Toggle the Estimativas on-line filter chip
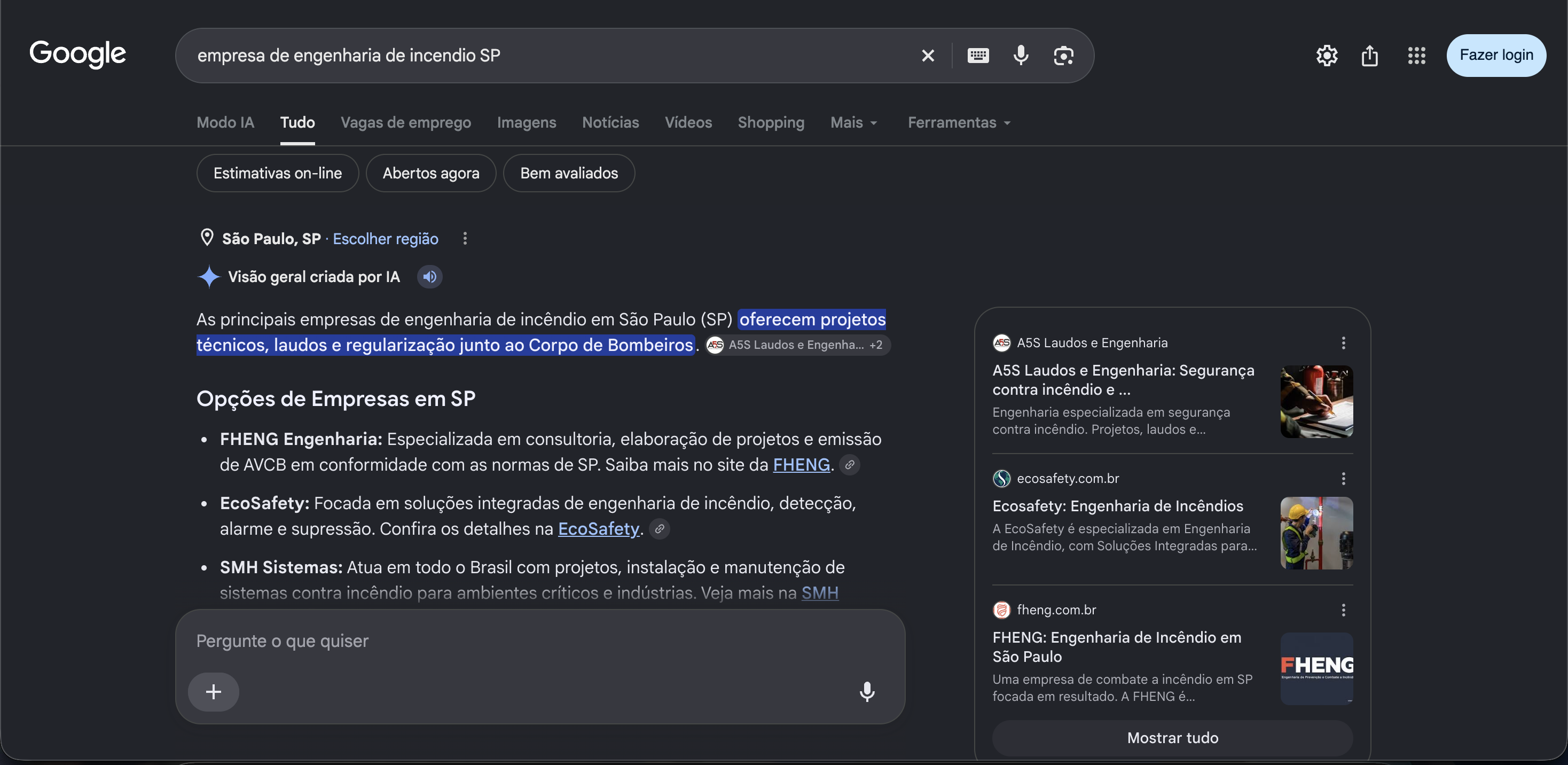Screen dimensions: 1568x765 (278, 173)
